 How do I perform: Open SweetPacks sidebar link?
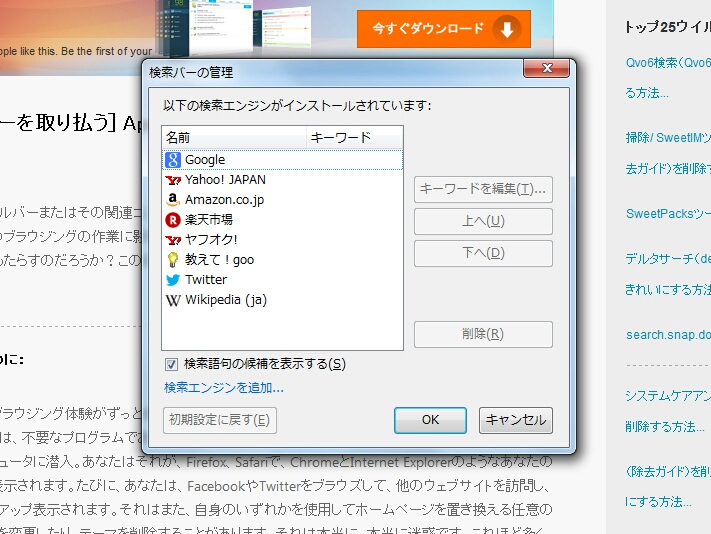(668, 214)
